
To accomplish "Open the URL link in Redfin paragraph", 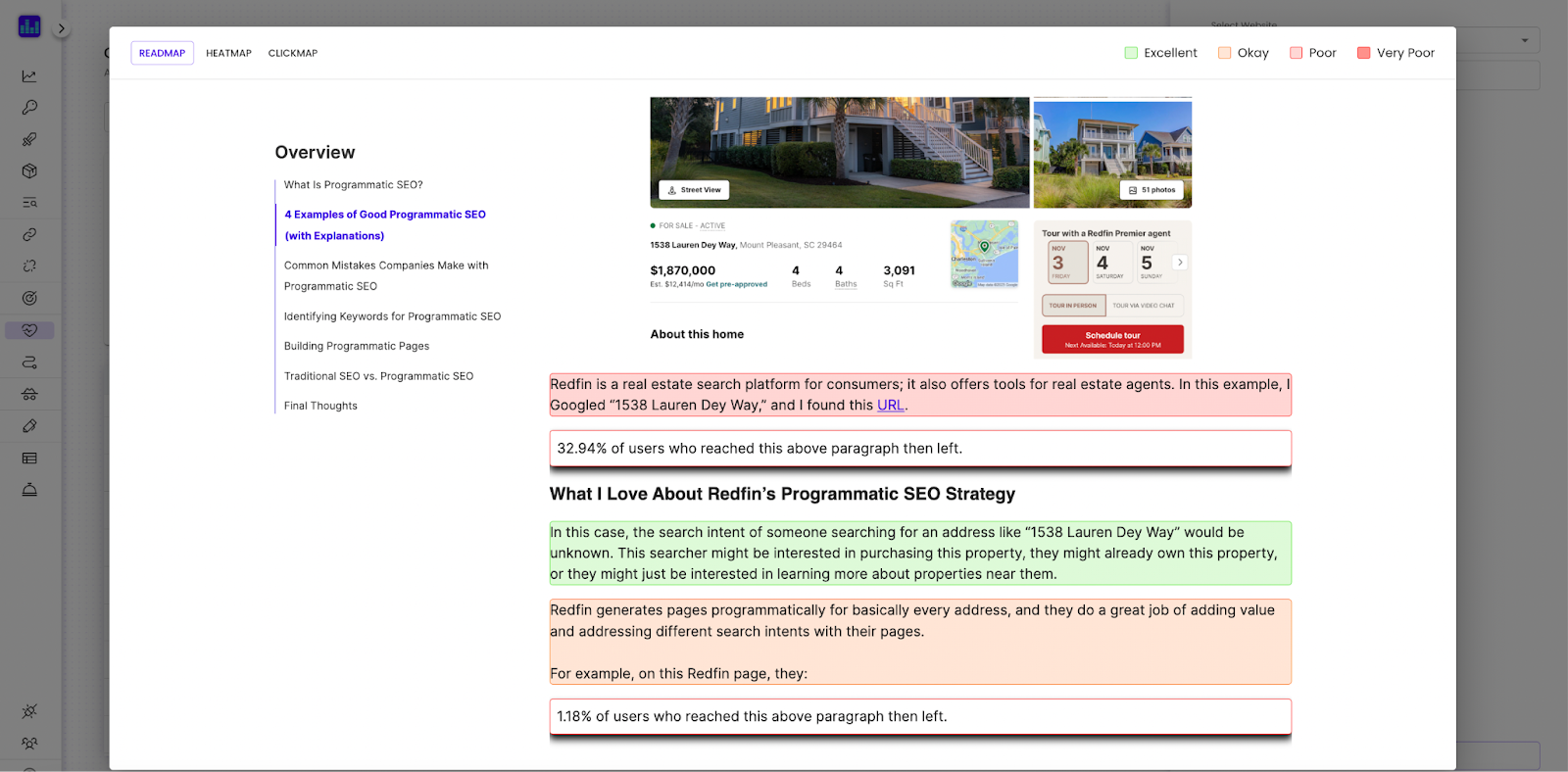I will [x=890, y=406].
